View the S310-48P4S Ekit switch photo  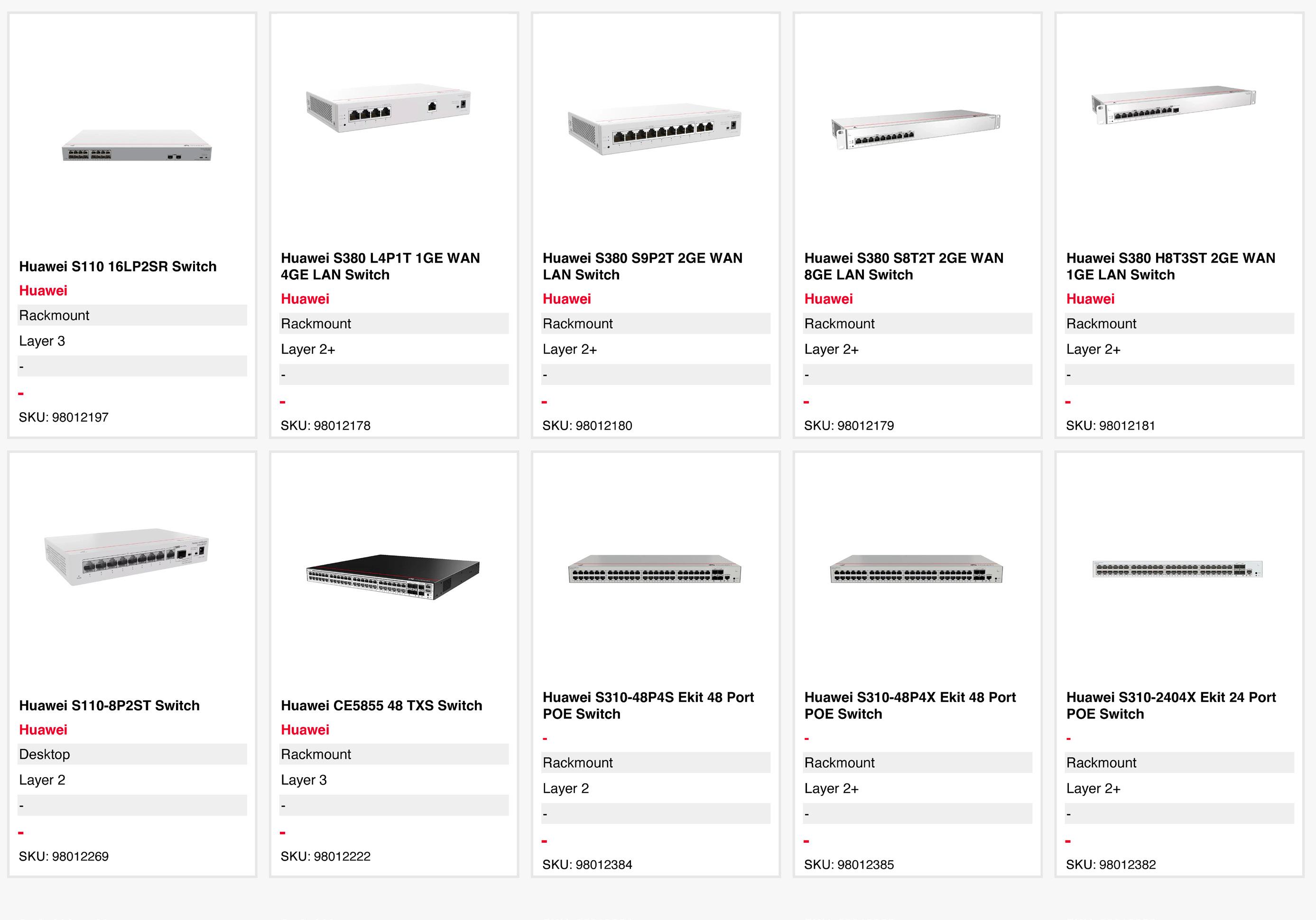[654, 569]
